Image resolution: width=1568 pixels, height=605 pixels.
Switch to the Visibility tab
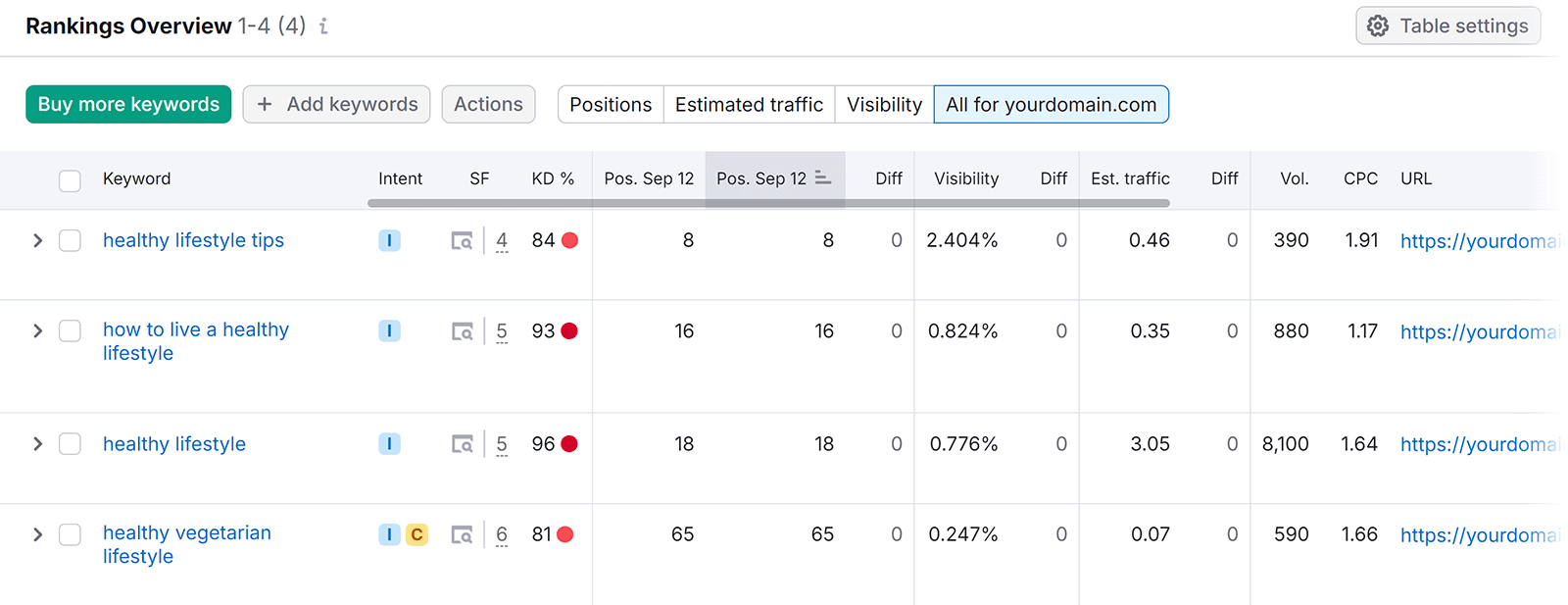[x=884, y=105]
